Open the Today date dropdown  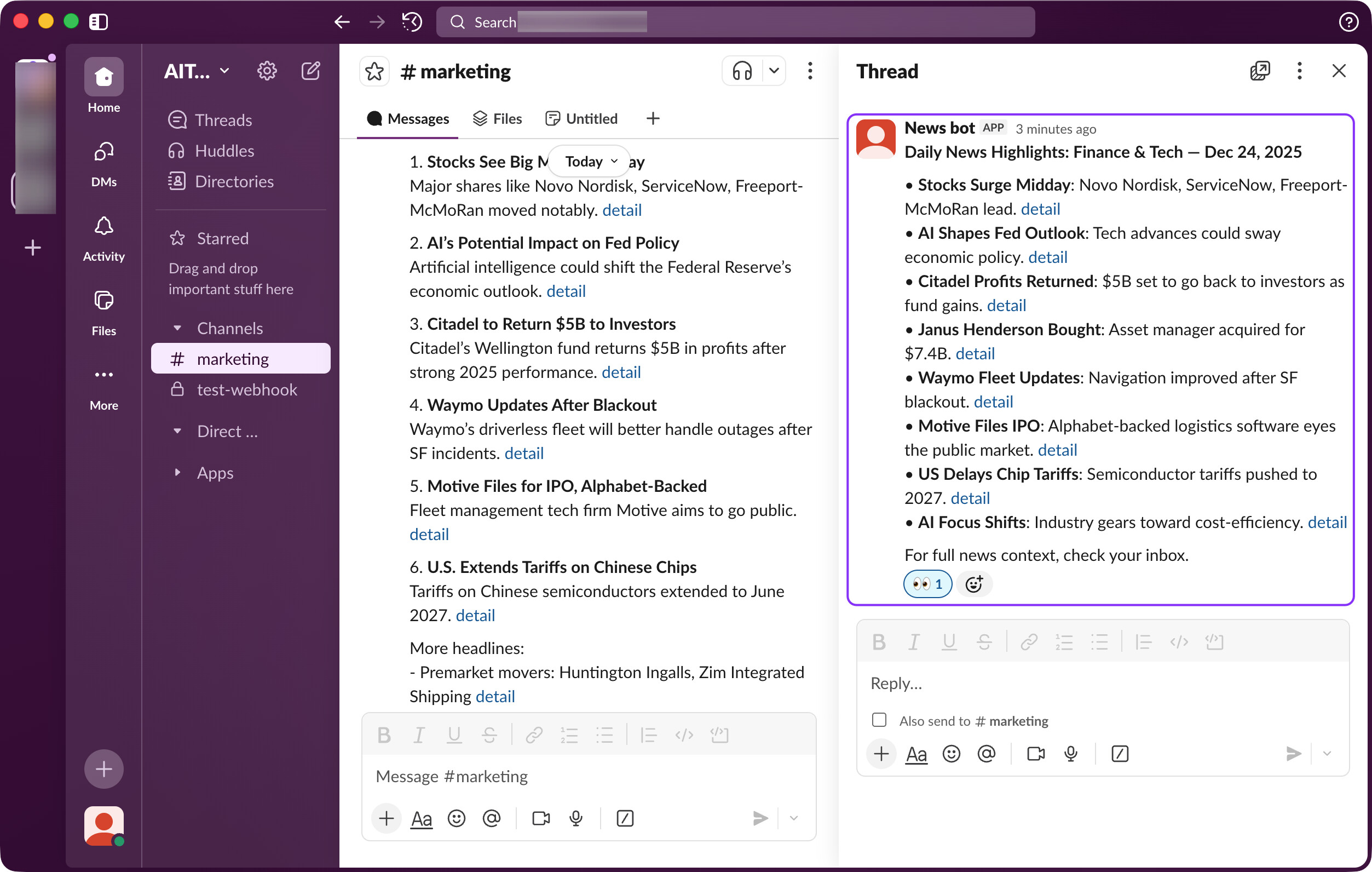click(590, 161)
